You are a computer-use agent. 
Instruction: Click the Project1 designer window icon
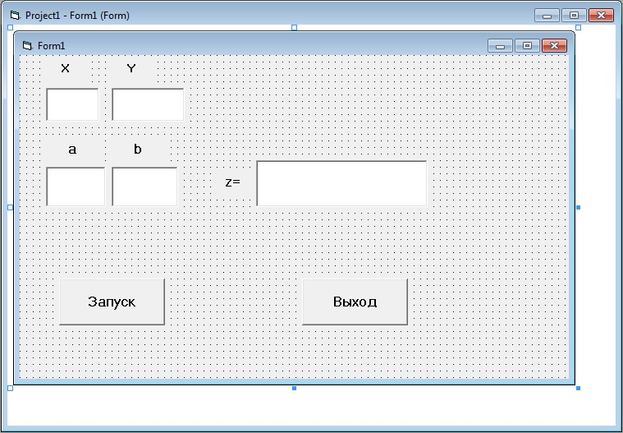pos(15,15)
